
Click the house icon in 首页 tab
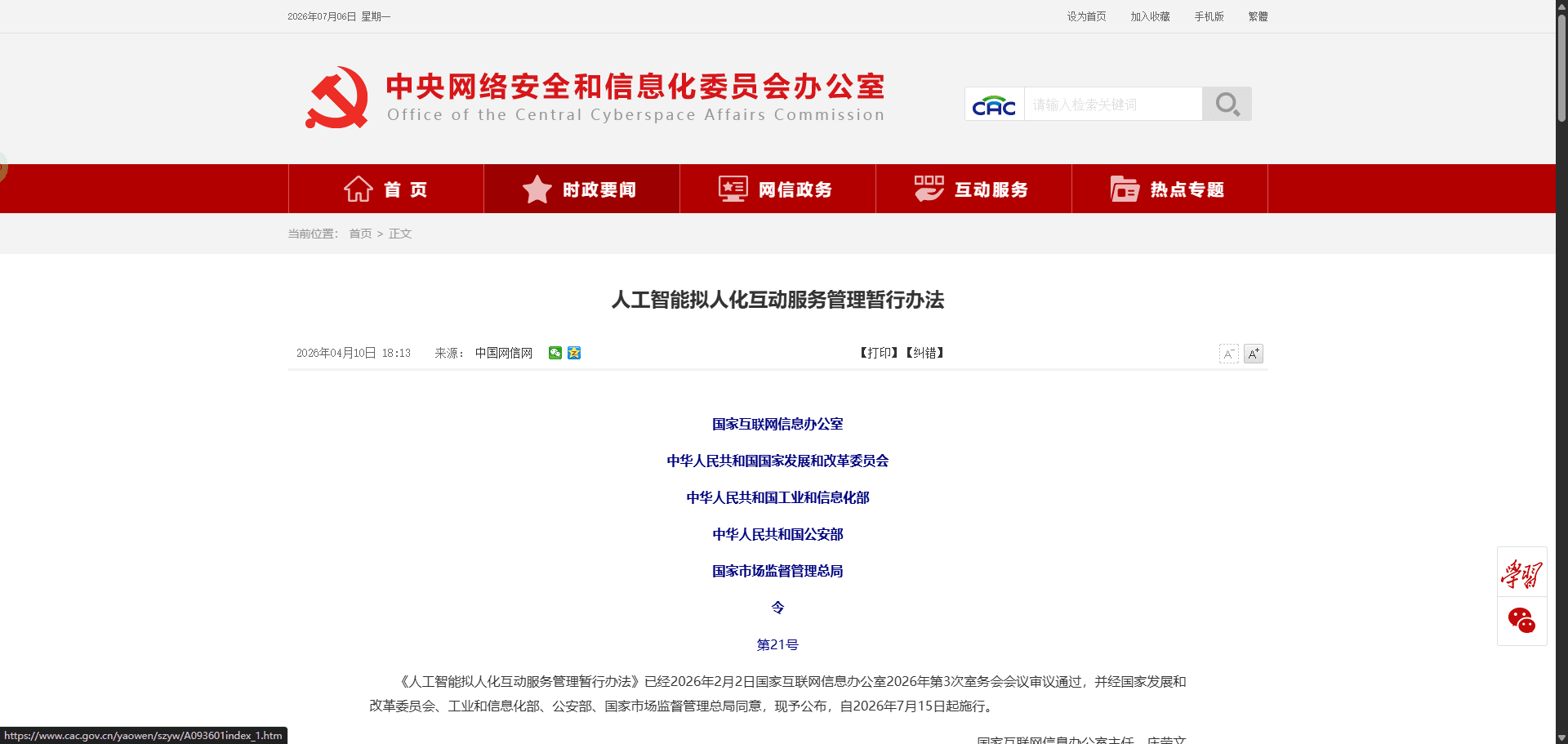[359, 189]
